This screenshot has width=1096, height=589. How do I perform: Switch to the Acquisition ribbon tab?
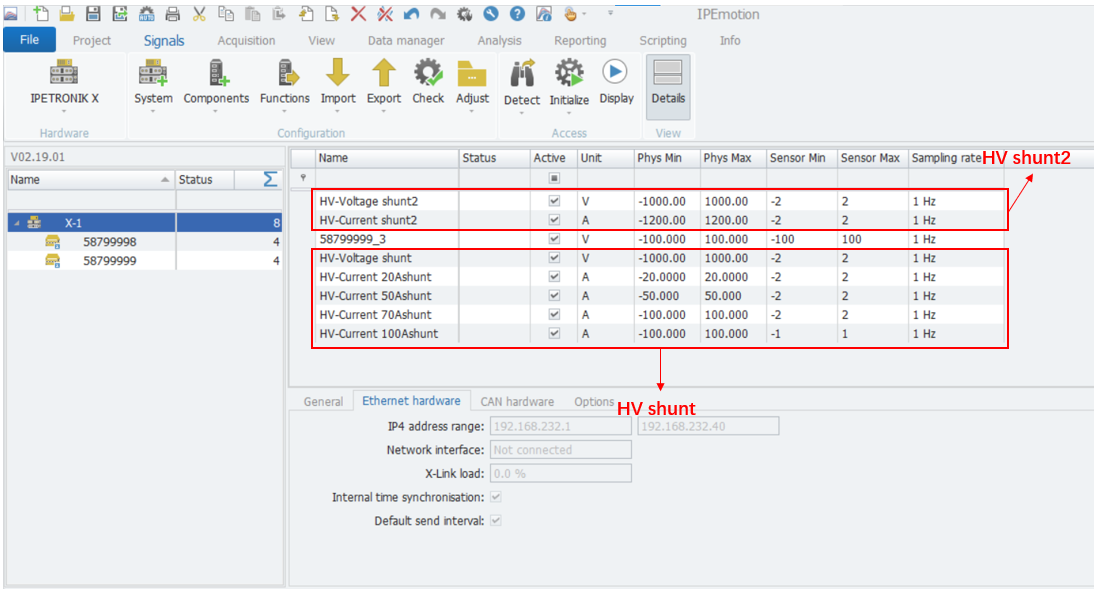(246, 41)
